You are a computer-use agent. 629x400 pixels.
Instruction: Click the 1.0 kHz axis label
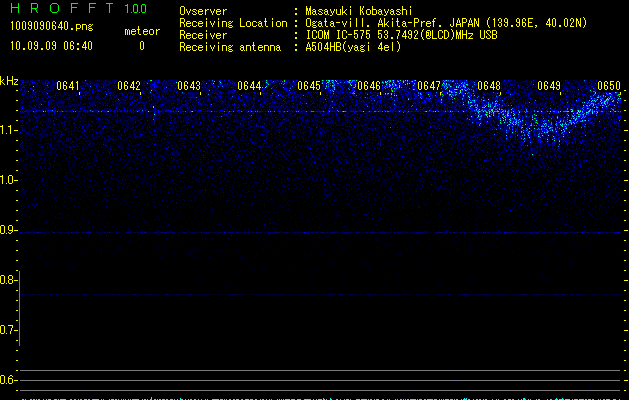tap(8, 180)
